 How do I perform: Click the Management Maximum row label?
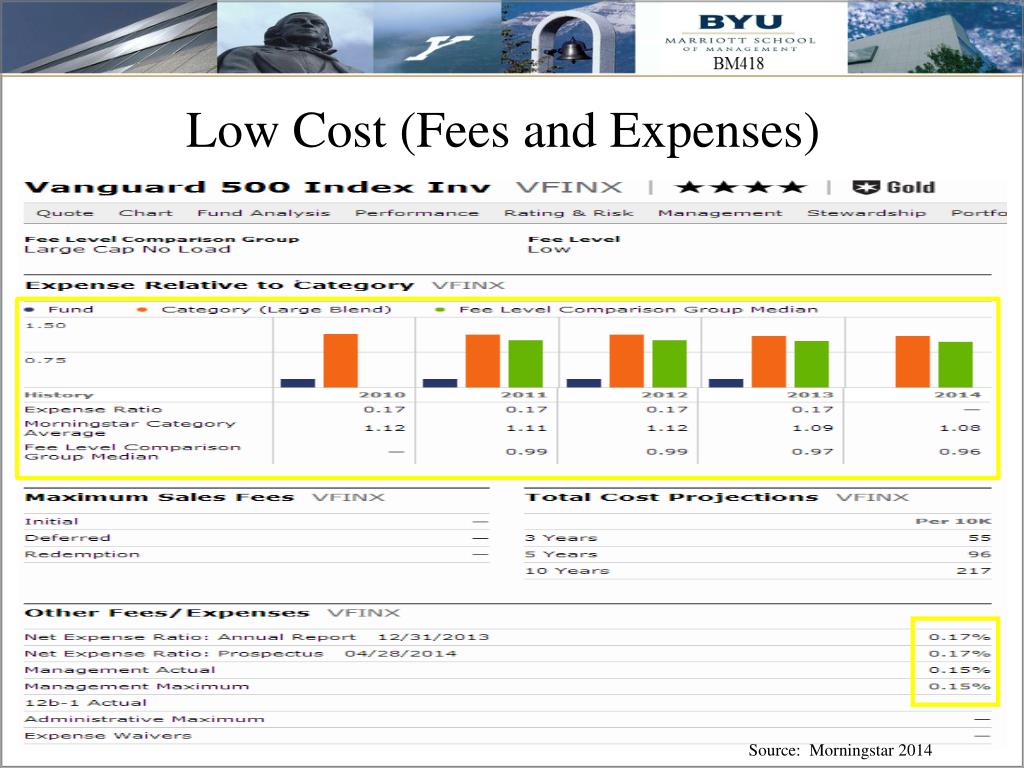pos(136,686)
